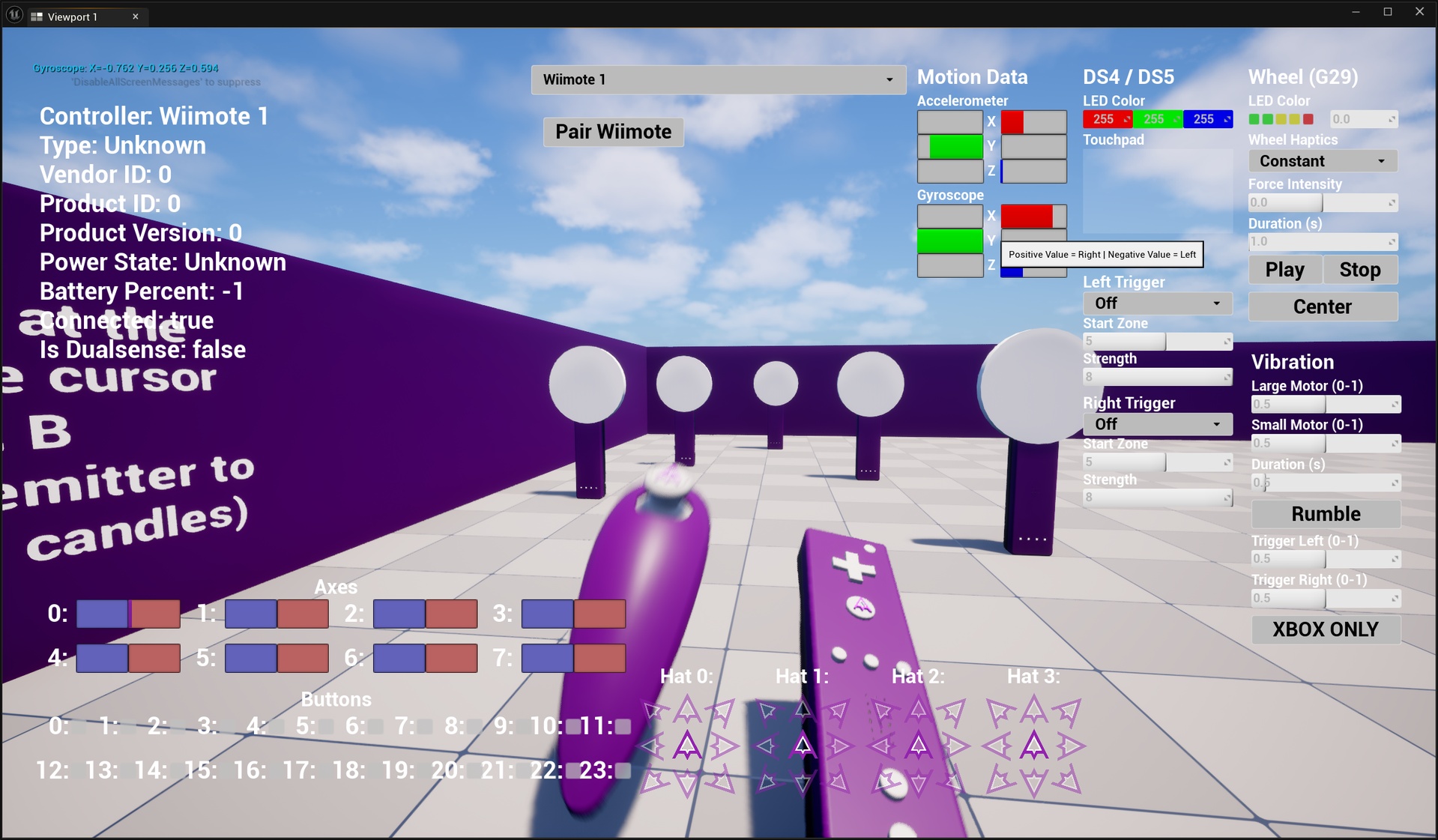Toggle the button 5 indicator box
The image size is (1438, 840).
(x=325, y=726)
